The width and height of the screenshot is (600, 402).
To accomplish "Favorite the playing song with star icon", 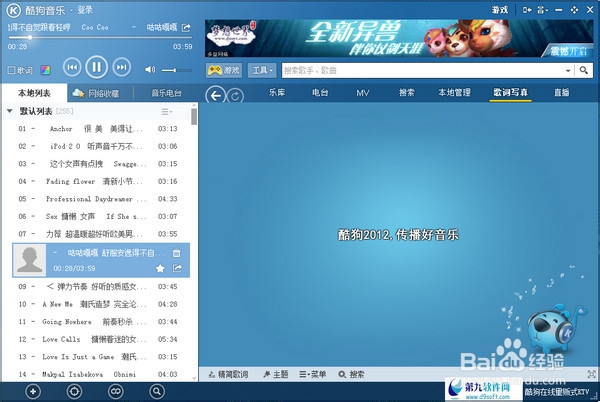I will click(x=160, y=269).
